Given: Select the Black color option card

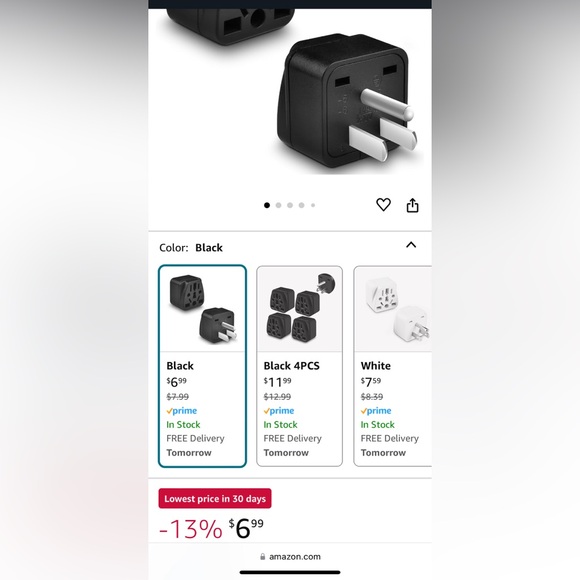Looking at the screenshot, I should pos(202,366).
